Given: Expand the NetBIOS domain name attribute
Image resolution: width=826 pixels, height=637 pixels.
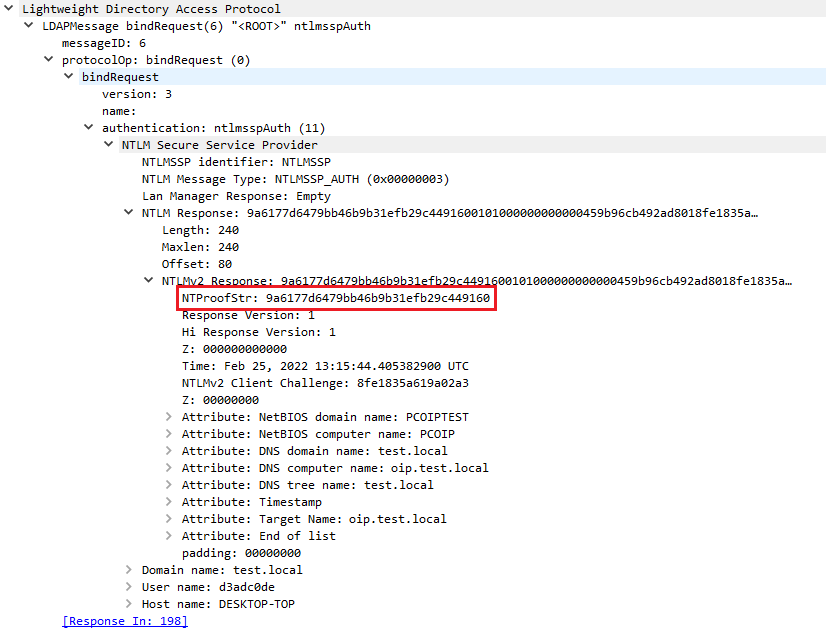Looking at the screenshot, I should 169,416.
